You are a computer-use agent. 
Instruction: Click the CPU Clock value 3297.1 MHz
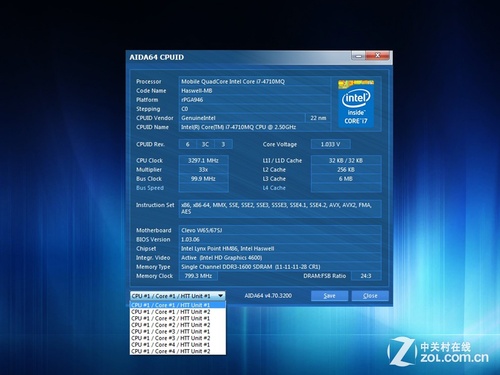click(x=203, y=160)
